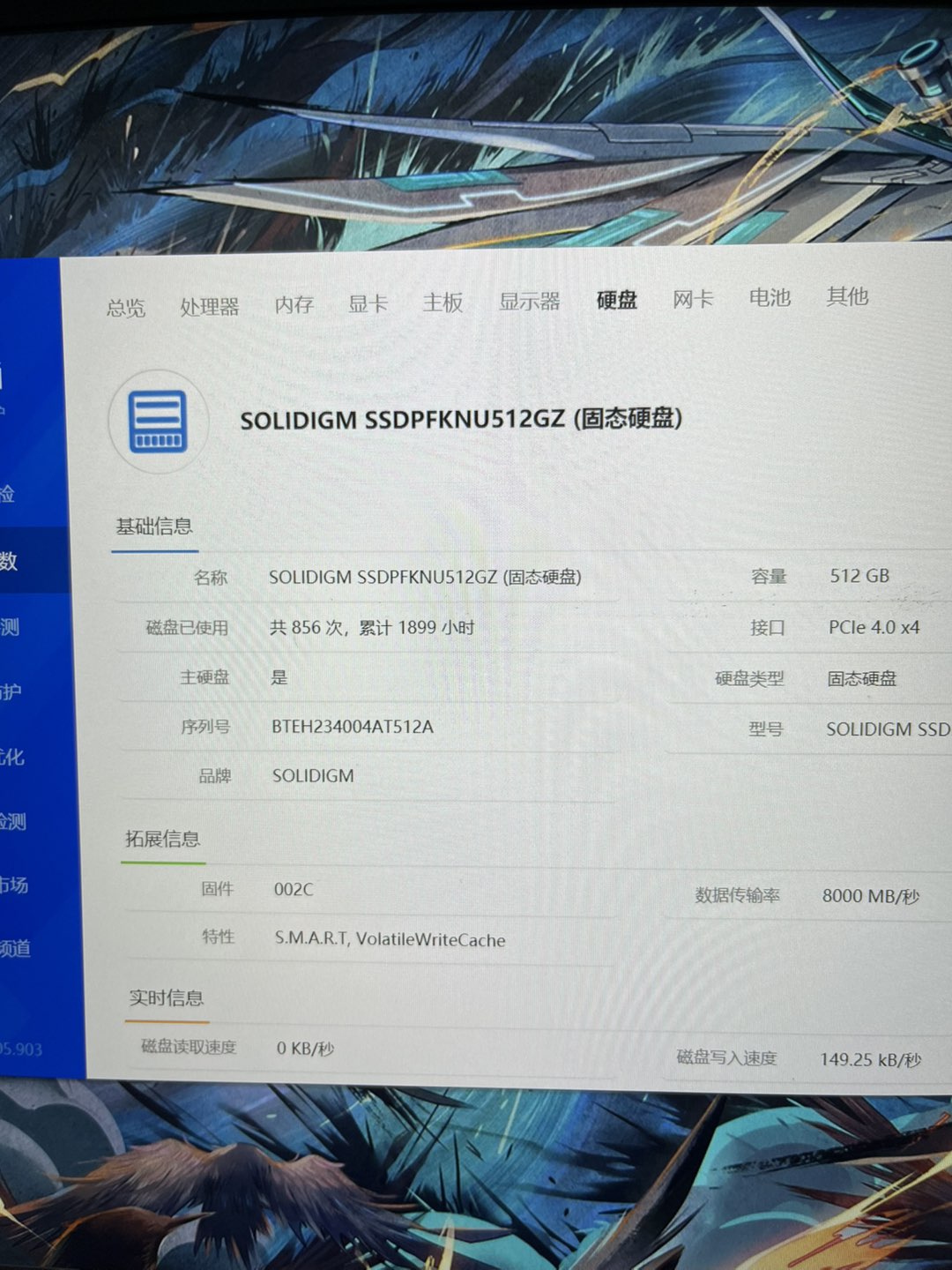The width and height of the screenshot is (952, 1270).
Task: Select the 名称 row's SOLIDIGM SSDPFKNU512GZ value
Action: click(x=425, y=577)
